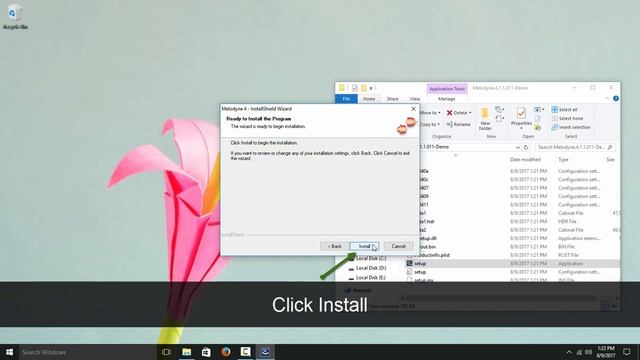Click the volume icon in system tray
Image resolution: width=640 pixels, height=360 pixels.
coord(589,352)
